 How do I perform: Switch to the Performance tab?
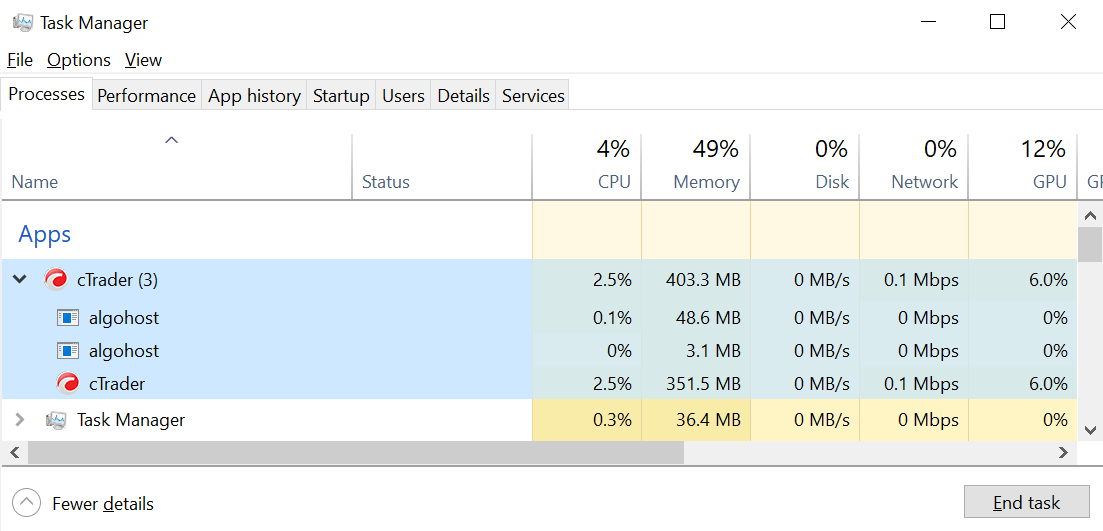pyautogui.click(x=146, y=96)
